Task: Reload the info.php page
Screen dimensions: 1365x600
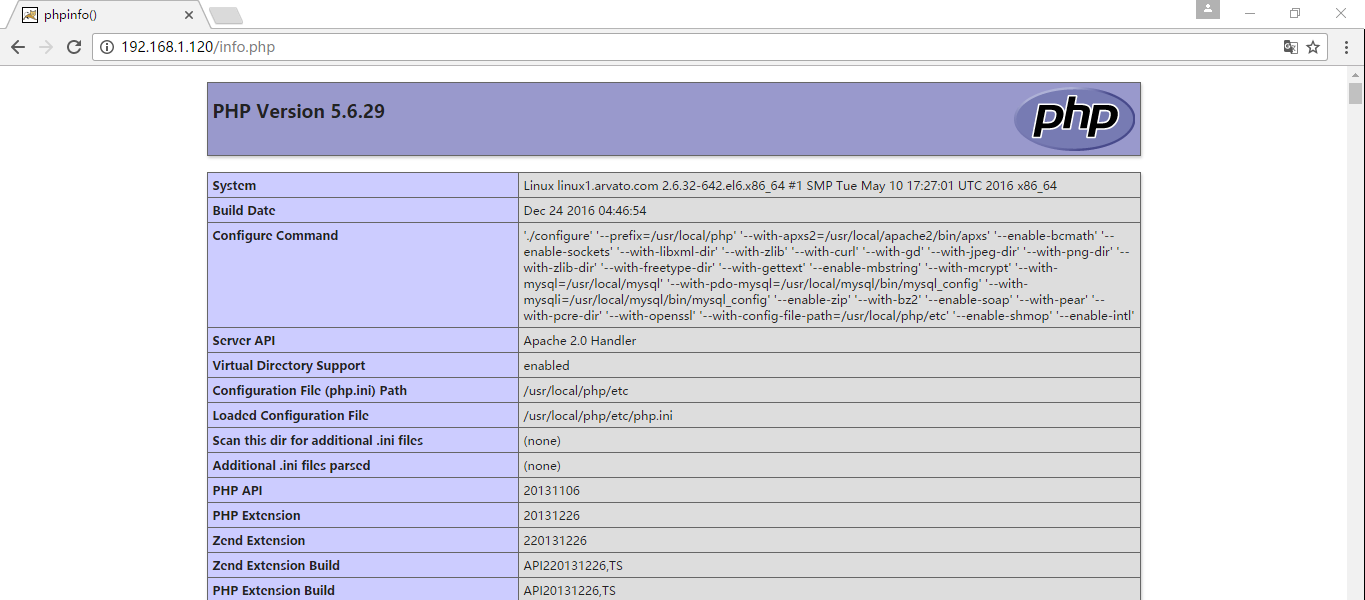Action: click(x=74, y=47)
